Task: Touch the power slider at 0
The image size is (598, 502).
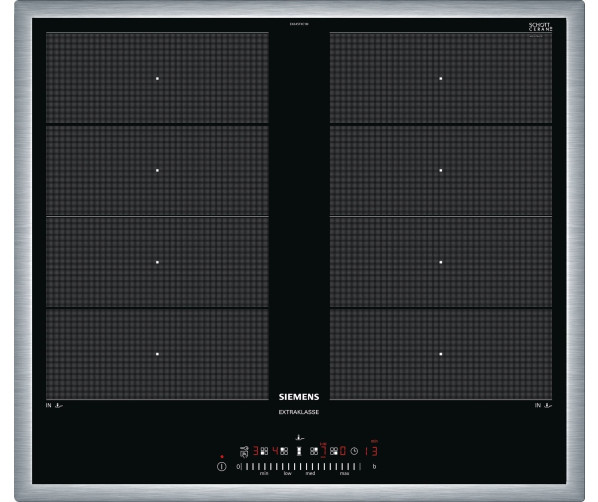Action: (238, 467)
